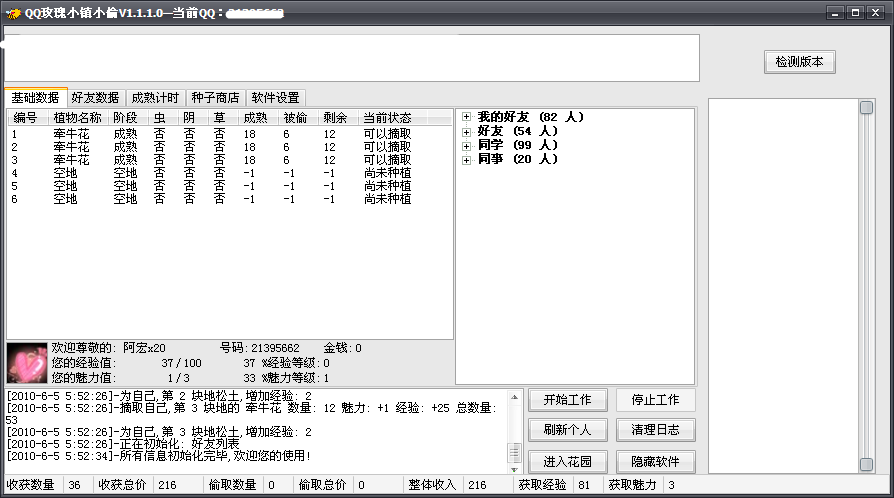Open the 成熟计时 tab

click(x=155, y=98)
